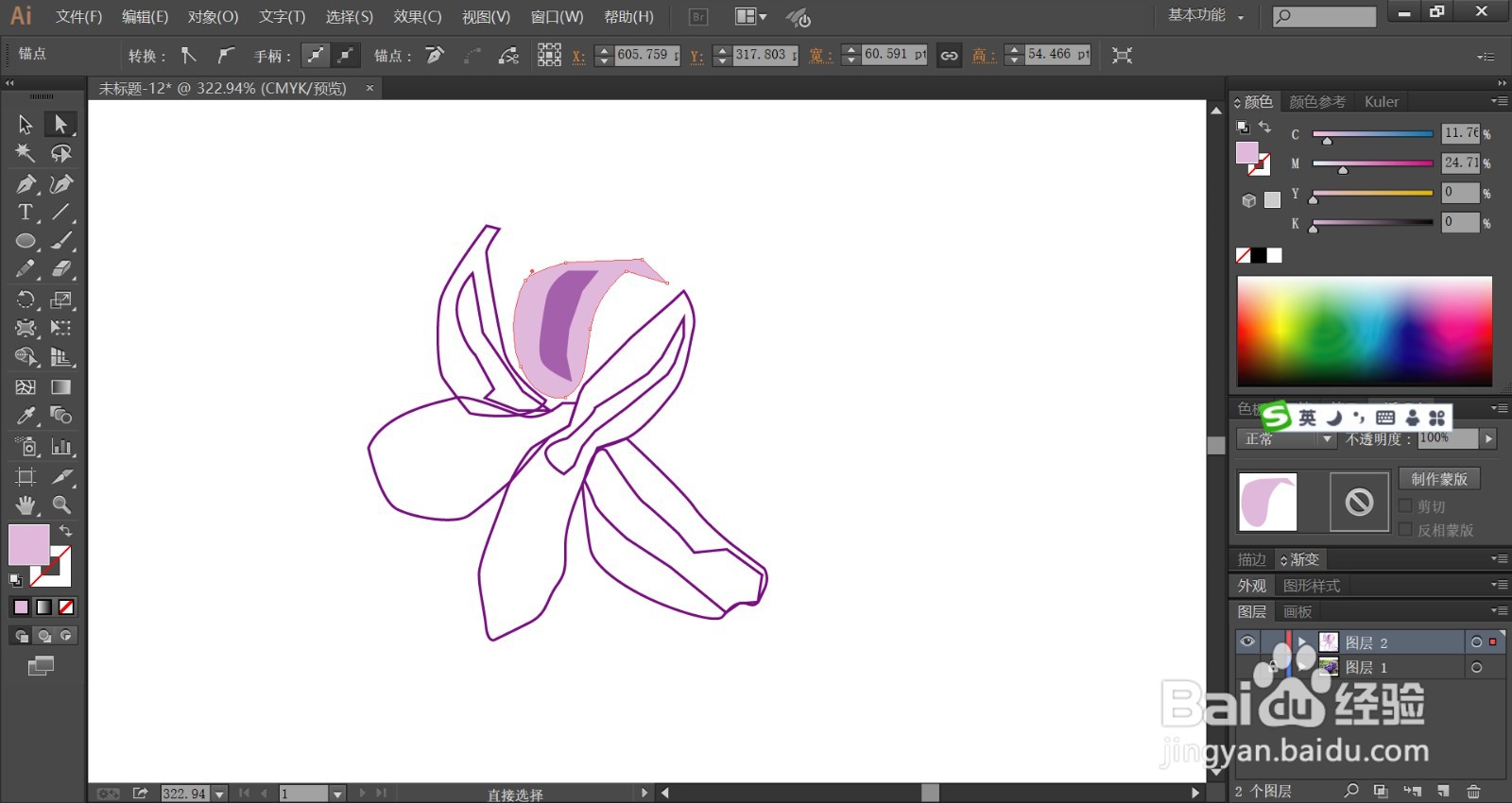The image size is (1512, 803).
Task: Expand 图层 2 sublayers
Action: point(1302,641)
